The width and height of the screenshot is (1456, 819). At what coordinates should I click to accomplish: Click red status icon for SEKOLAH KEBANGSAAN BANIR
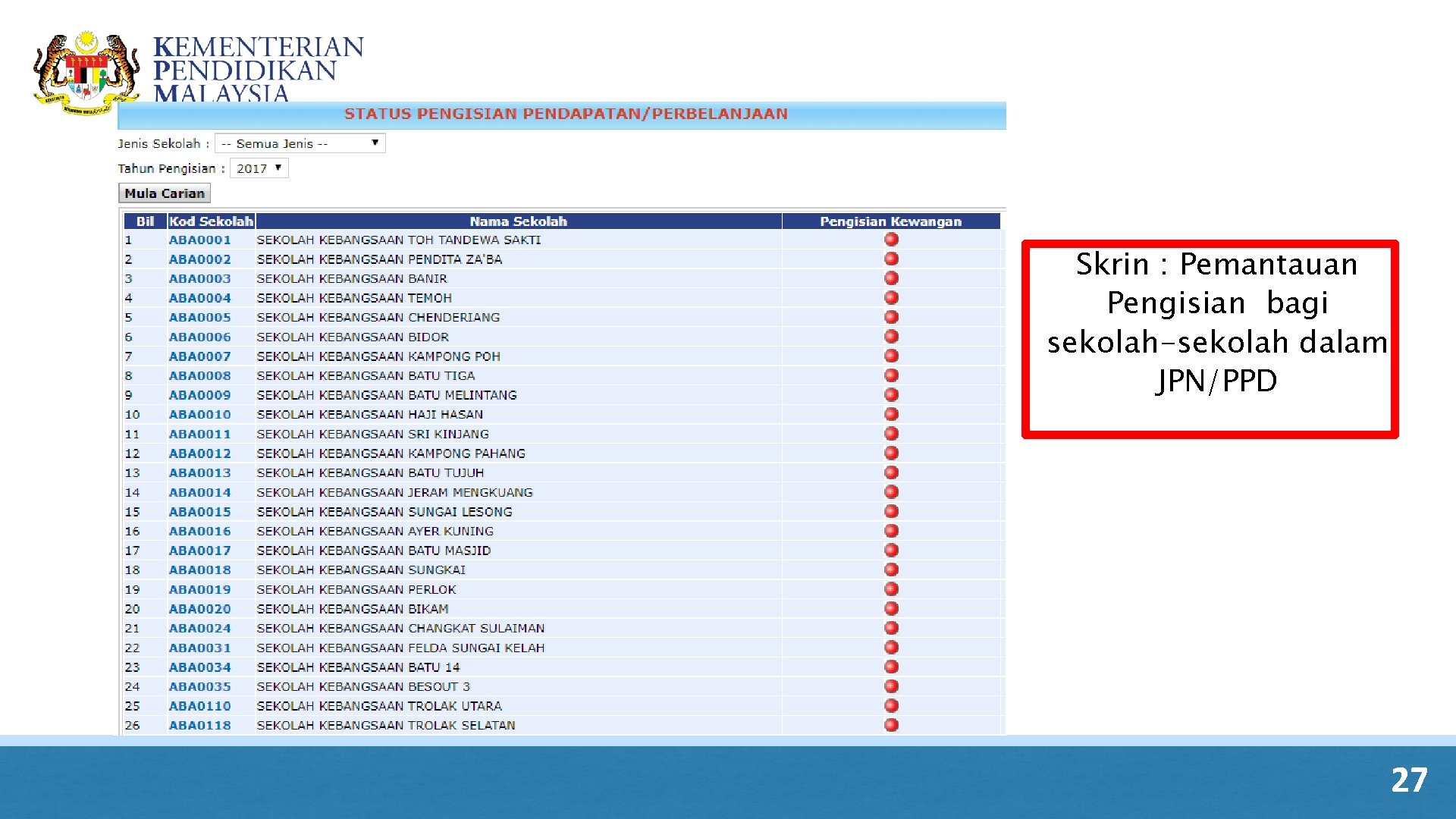click(x=891, y=278)
